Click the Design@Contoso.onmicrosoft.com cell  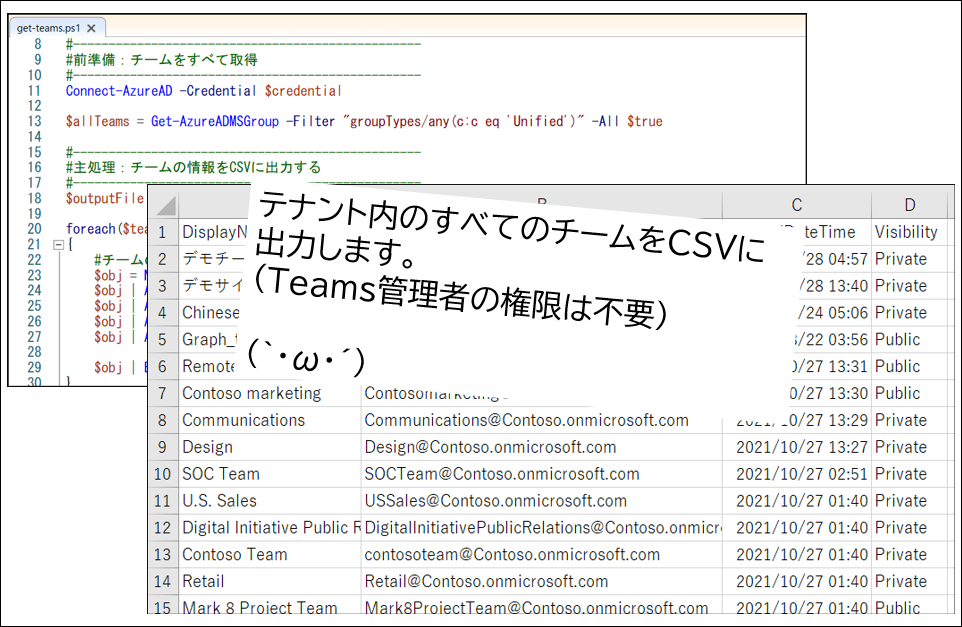[x=542, y=447]
